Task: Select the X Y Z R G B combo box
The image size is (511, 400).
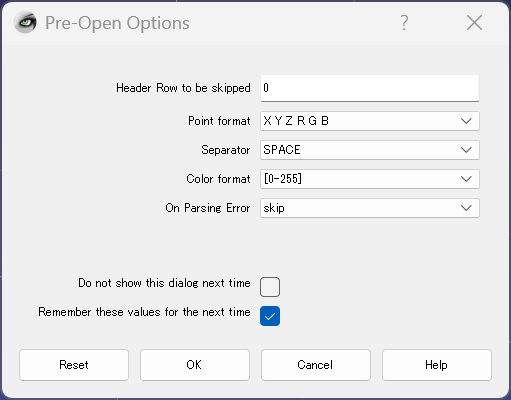Action: (370, 121)
